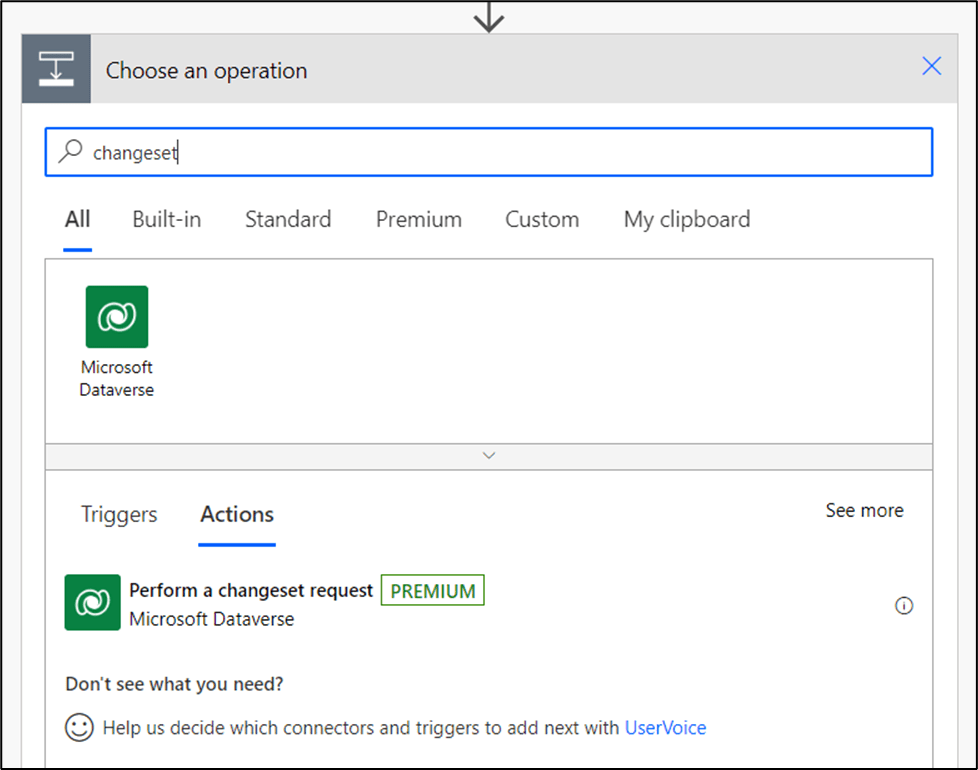The width and height of the screenshot is (978, 770).
Task: Select the Actions tab
Action: [237, 515]
